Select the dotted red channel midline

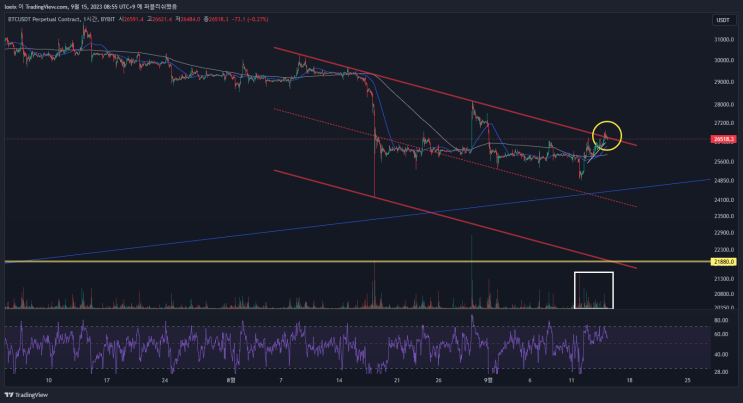click(455, 158)
